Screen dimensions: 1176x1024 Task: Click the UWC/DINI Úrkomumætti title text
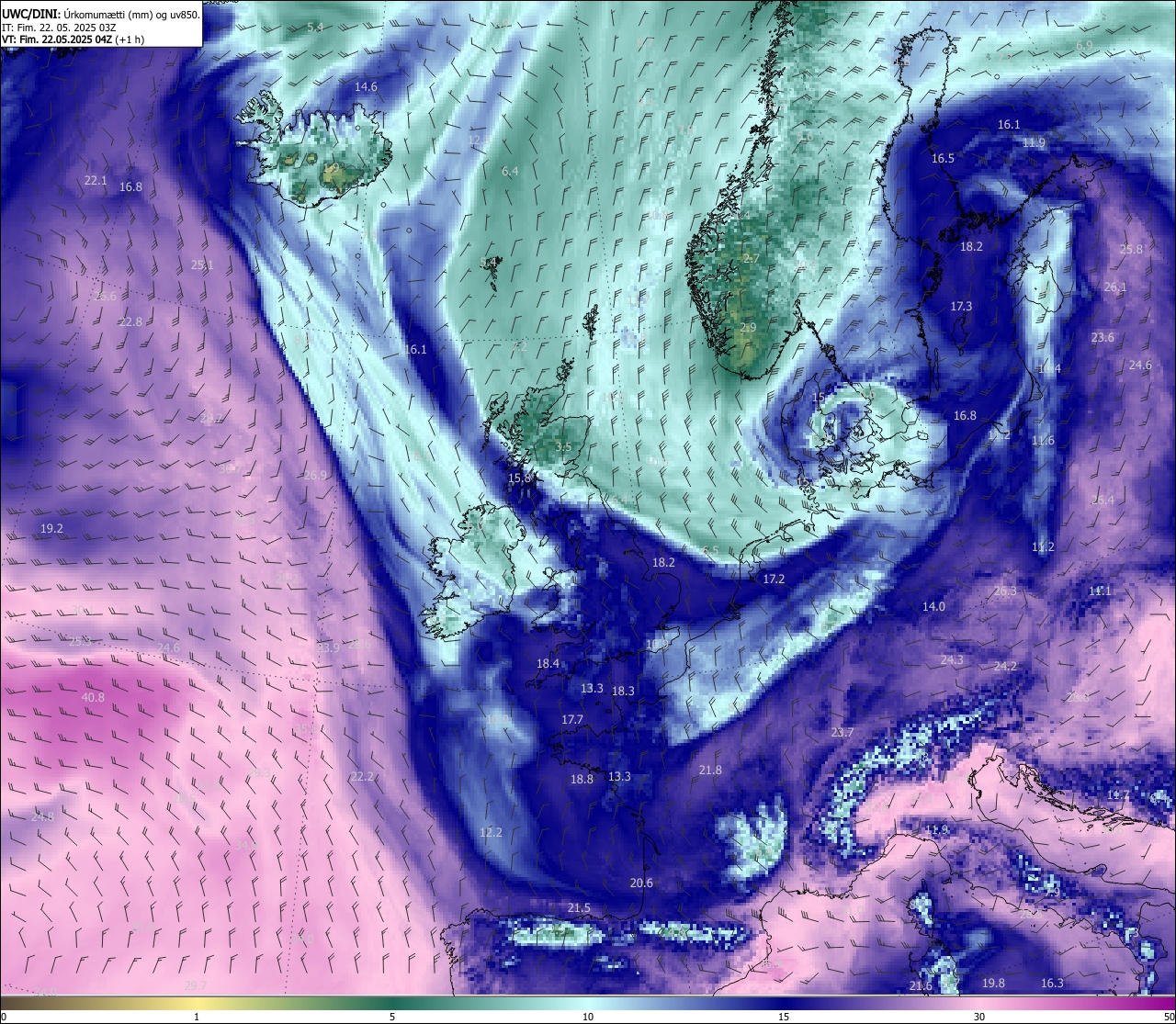(x=100, y=15)
